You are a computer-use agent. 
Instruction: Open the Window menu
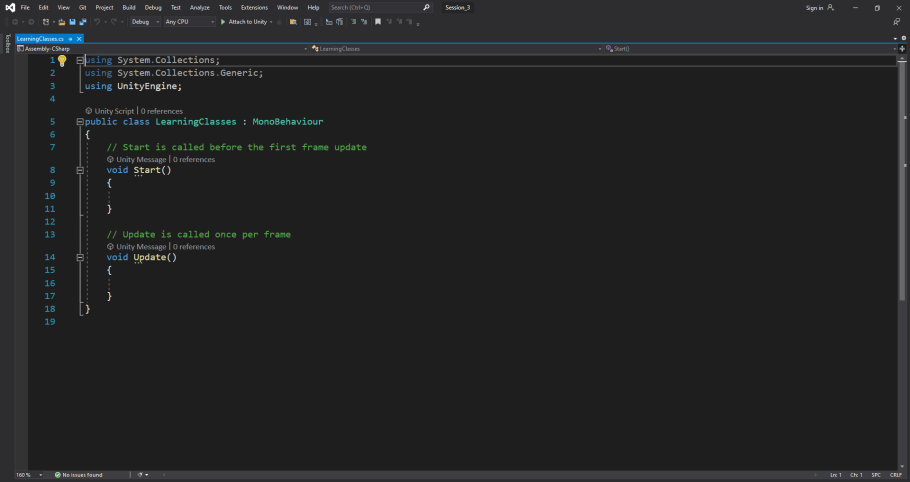click(287, 8)
